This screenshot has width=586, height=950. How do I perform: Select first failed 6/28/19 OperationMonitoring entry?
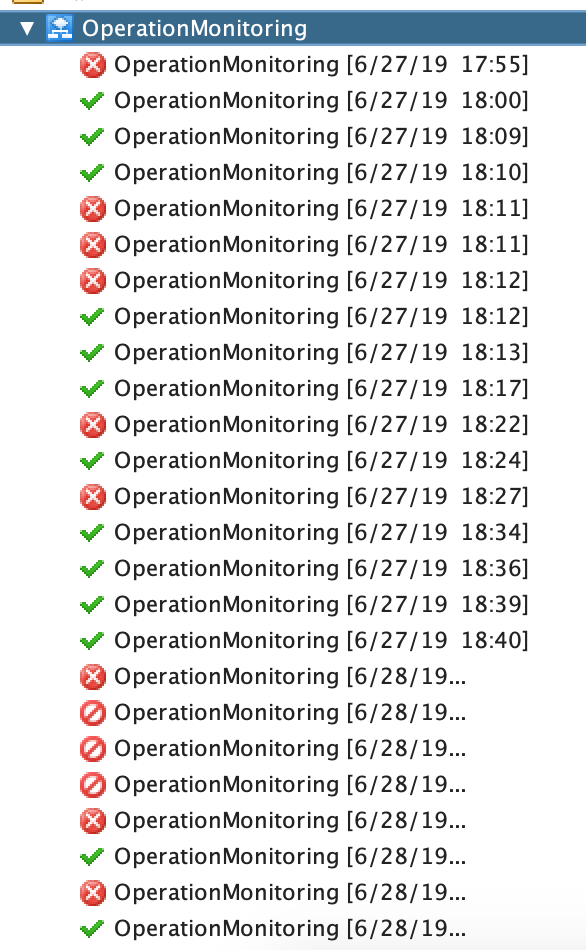point(290,677)
